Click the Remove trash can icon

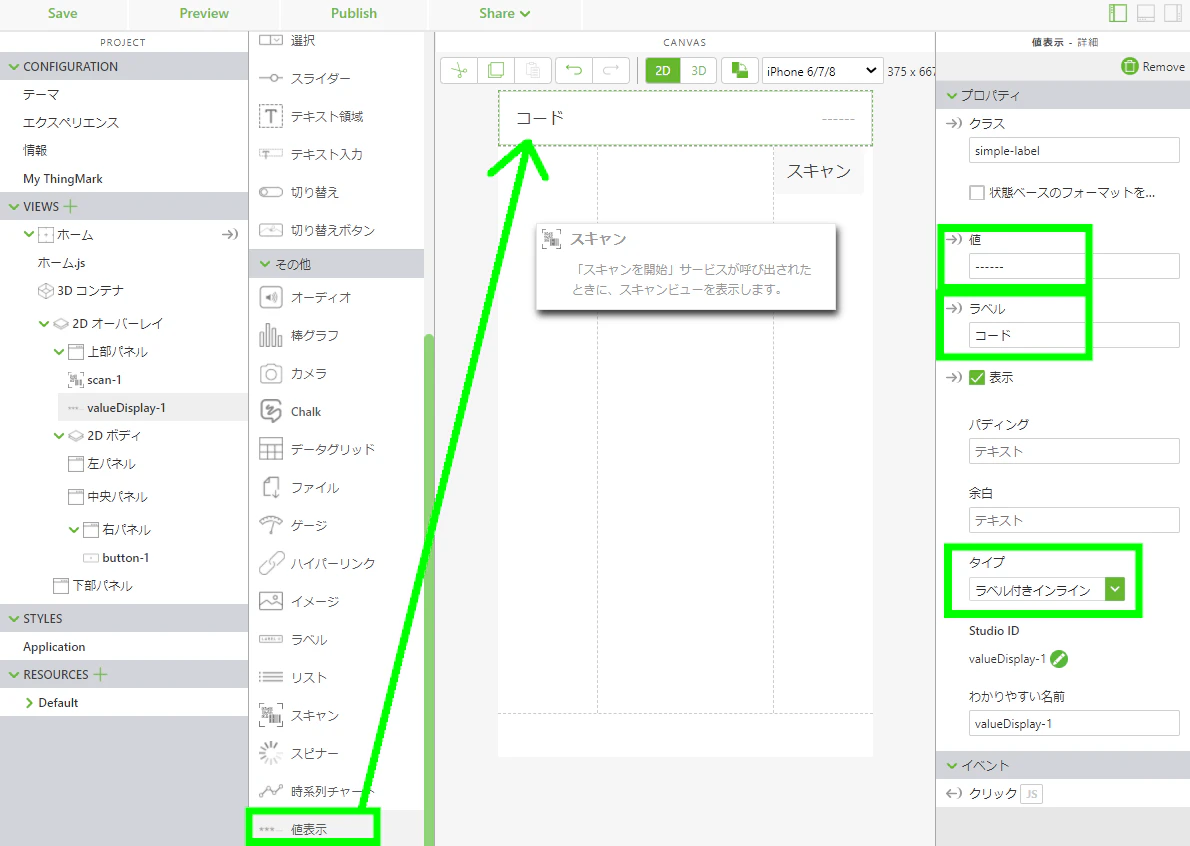pyautogui.click(x=1129, y=67)
